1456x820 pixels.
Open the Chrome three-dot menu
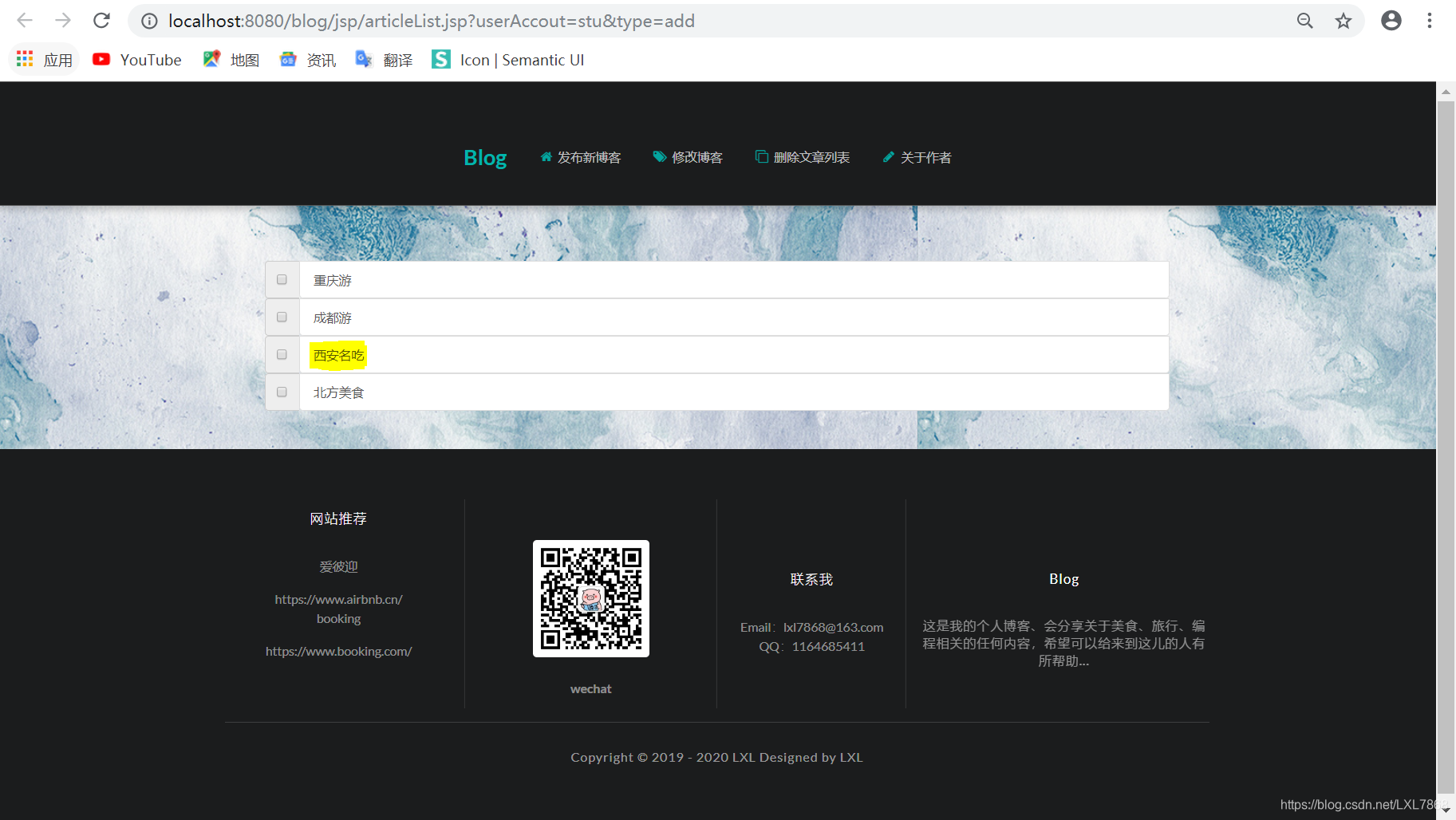pos(1430,21)
